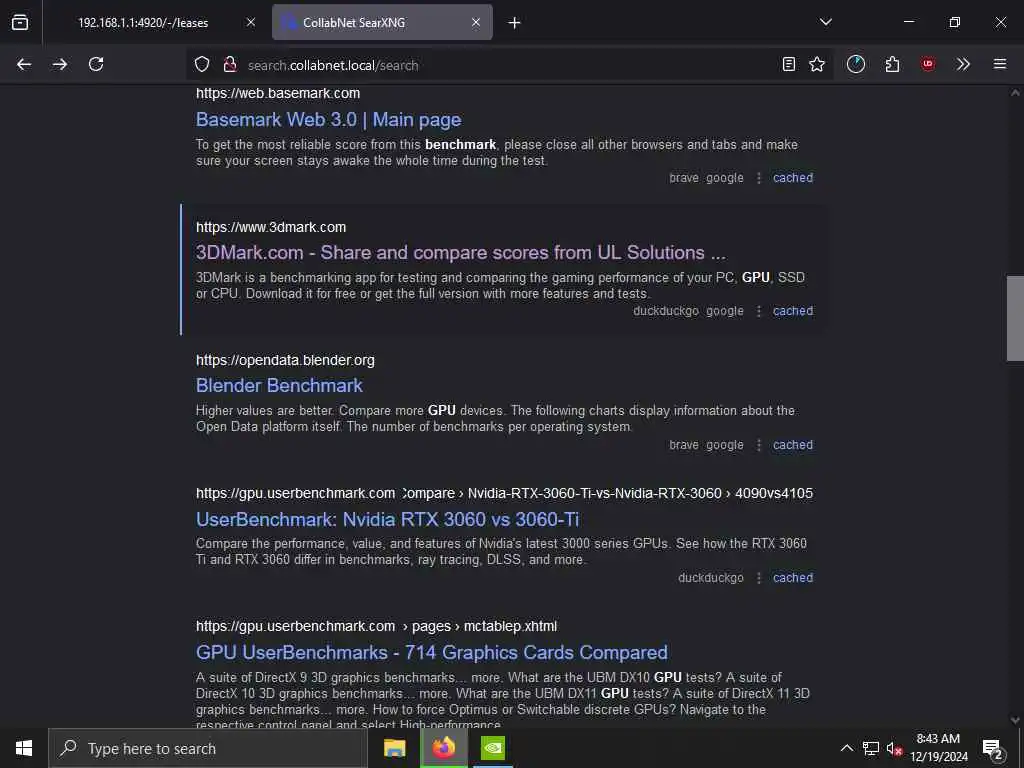Open cached version of 3DMark result
The width and height of the screenshot is (1024, 768).
click(x=793, y=311)
